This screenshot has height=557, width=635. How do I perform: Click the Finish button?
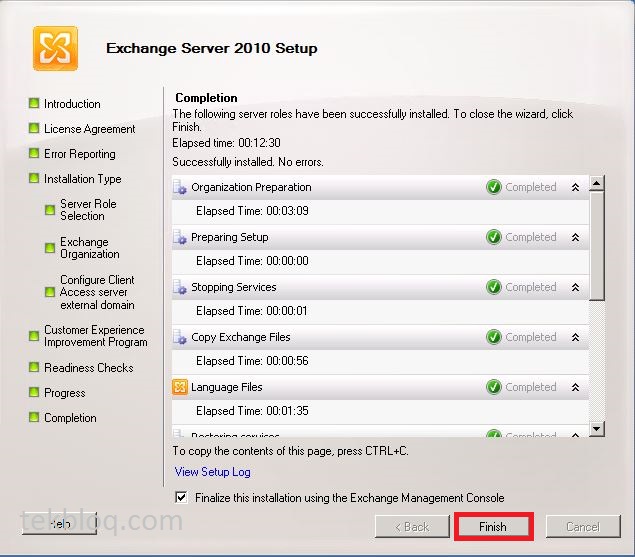[493, 527]
